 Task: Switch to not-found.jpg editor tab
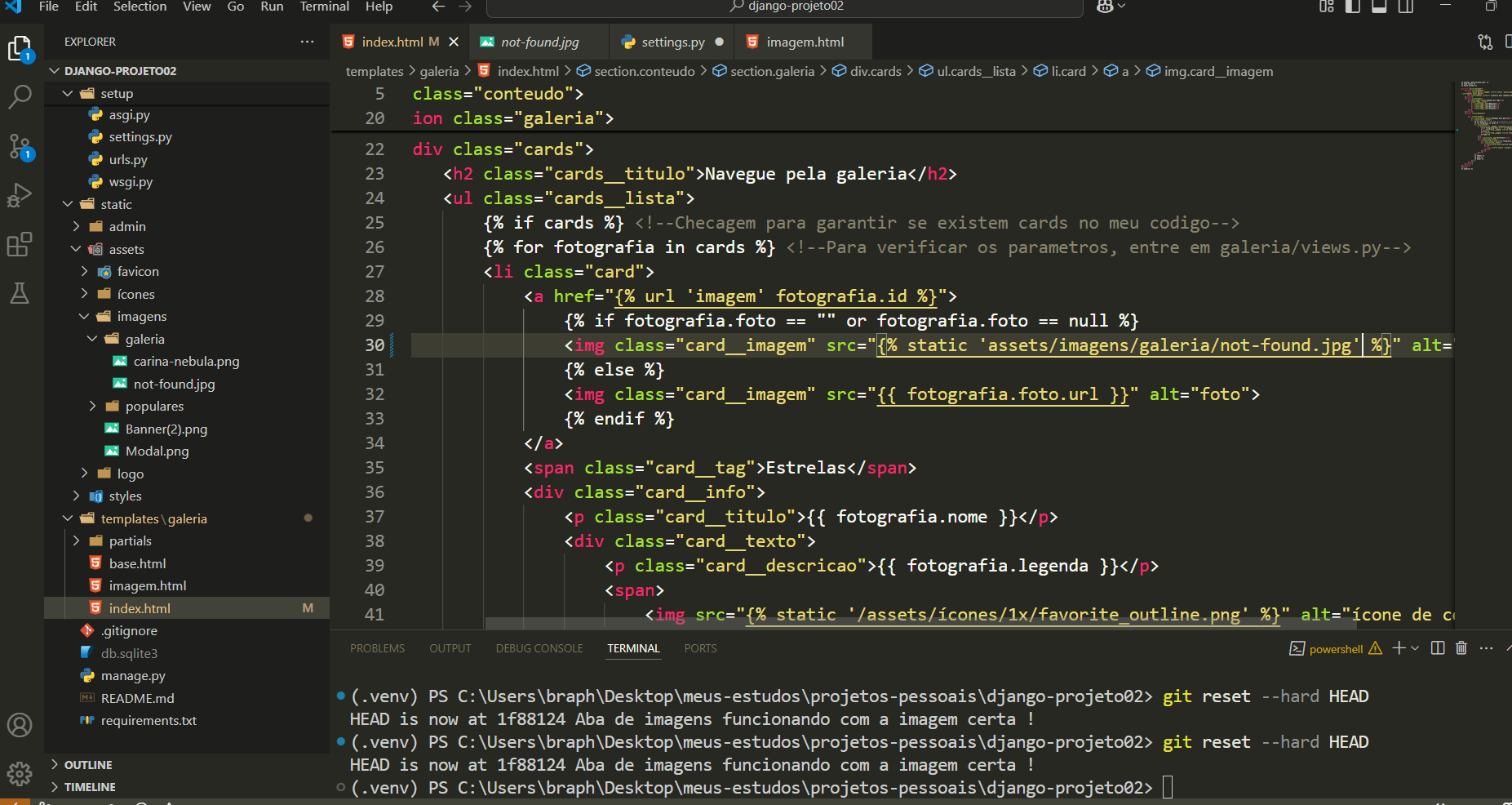coord(539,42)
